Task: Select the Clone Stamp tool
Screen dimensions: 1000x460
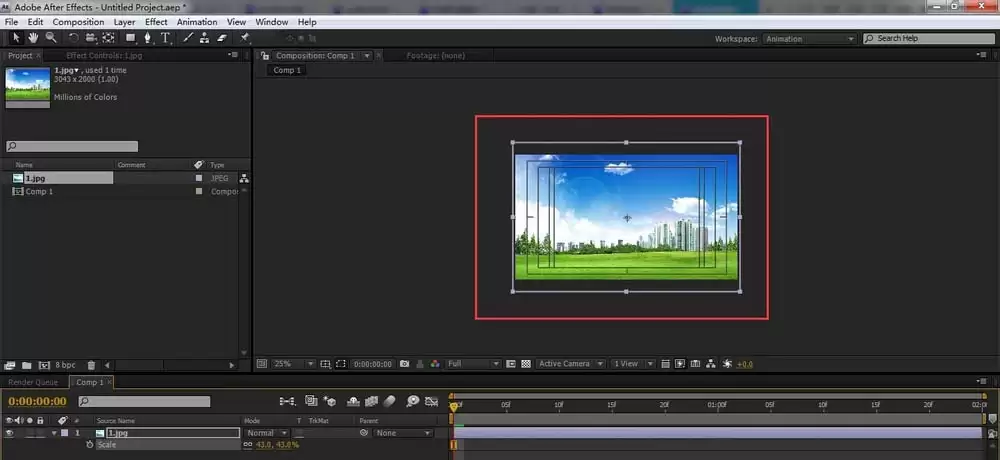Action: (204, 38)
